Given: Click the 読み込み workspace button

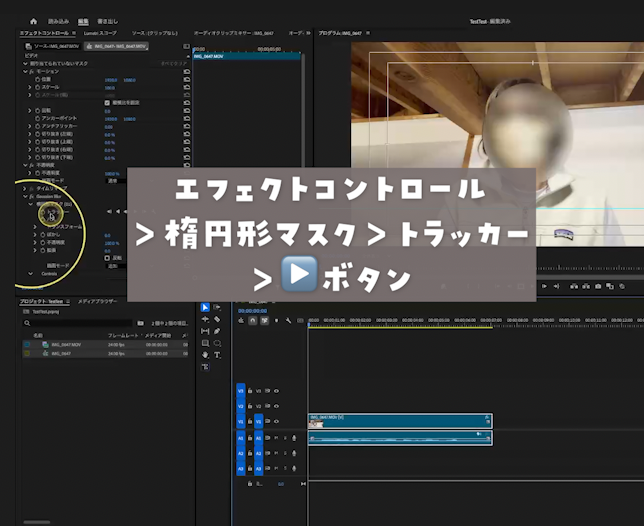Looking at the screenshot, I should (x=58, y=21).
